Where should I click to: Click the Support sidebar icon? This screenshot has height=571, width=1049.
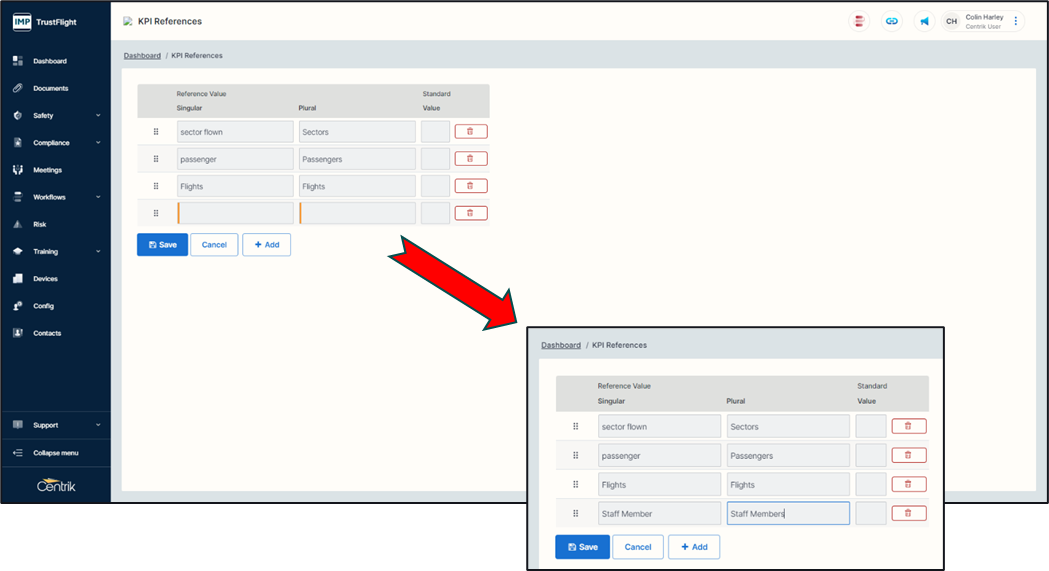click(x=18, y=425)
